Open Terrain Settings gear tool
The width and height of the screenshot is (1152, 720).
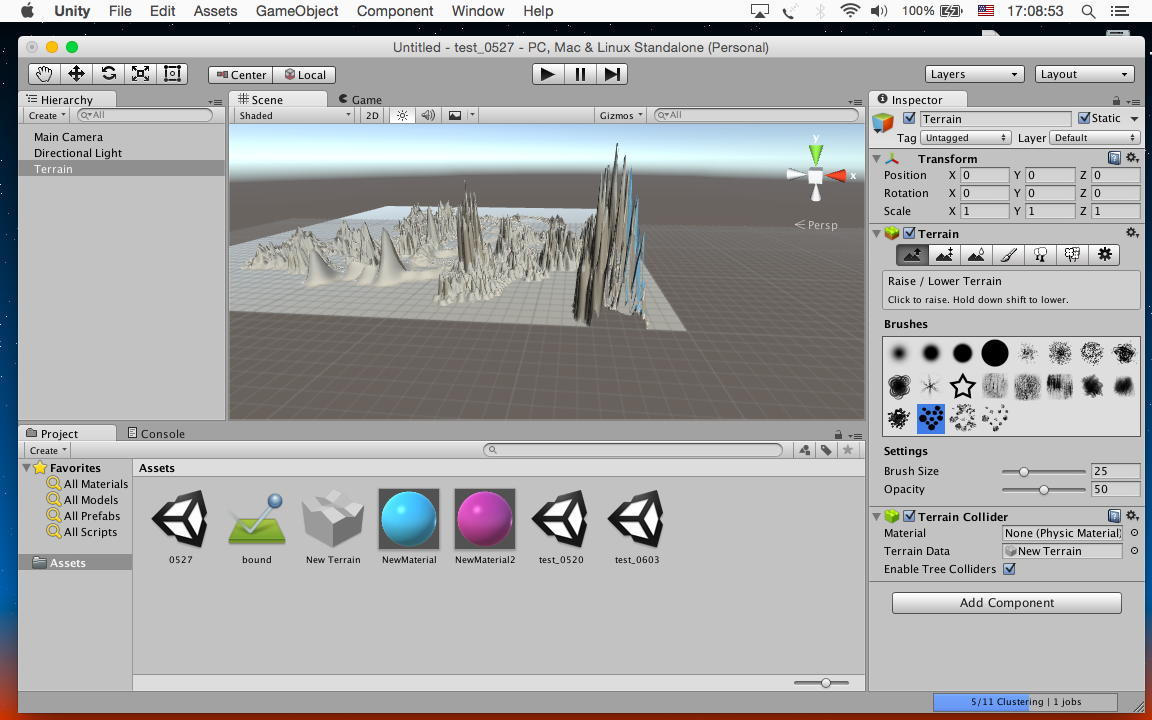tap(1104, 255)
